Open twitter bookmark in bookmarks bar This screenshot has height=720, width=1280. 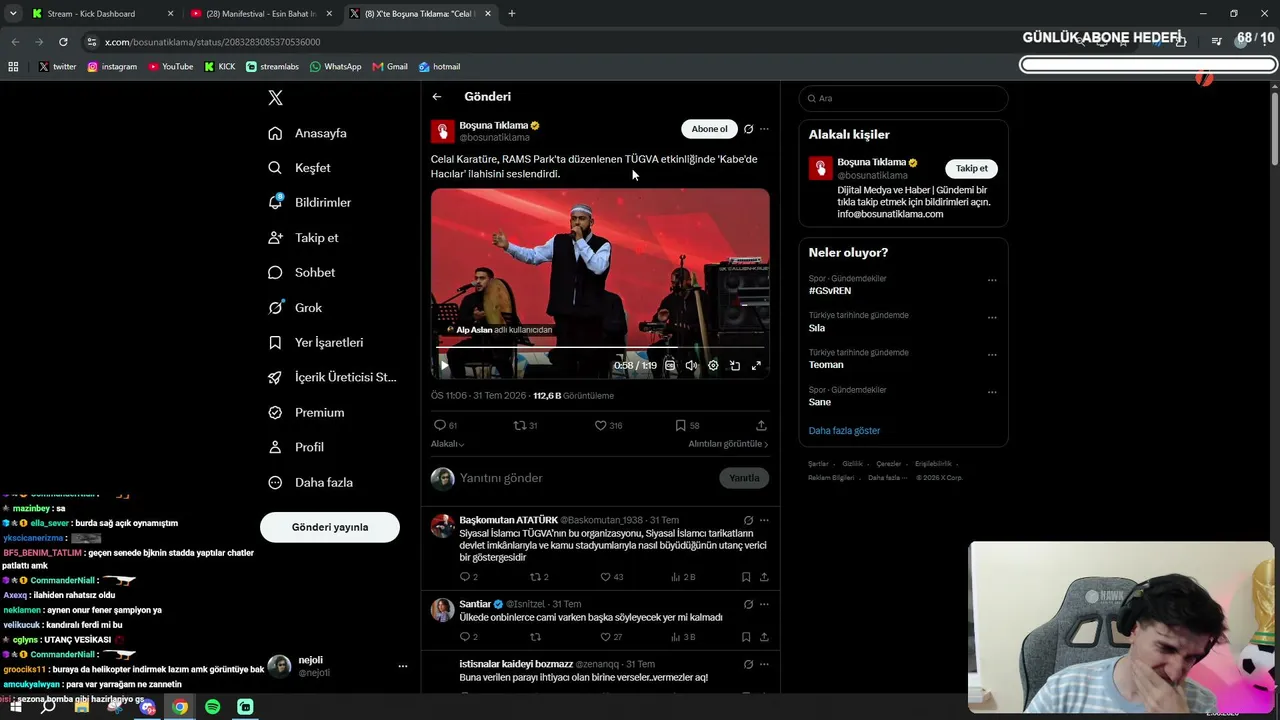coord(57,67)
